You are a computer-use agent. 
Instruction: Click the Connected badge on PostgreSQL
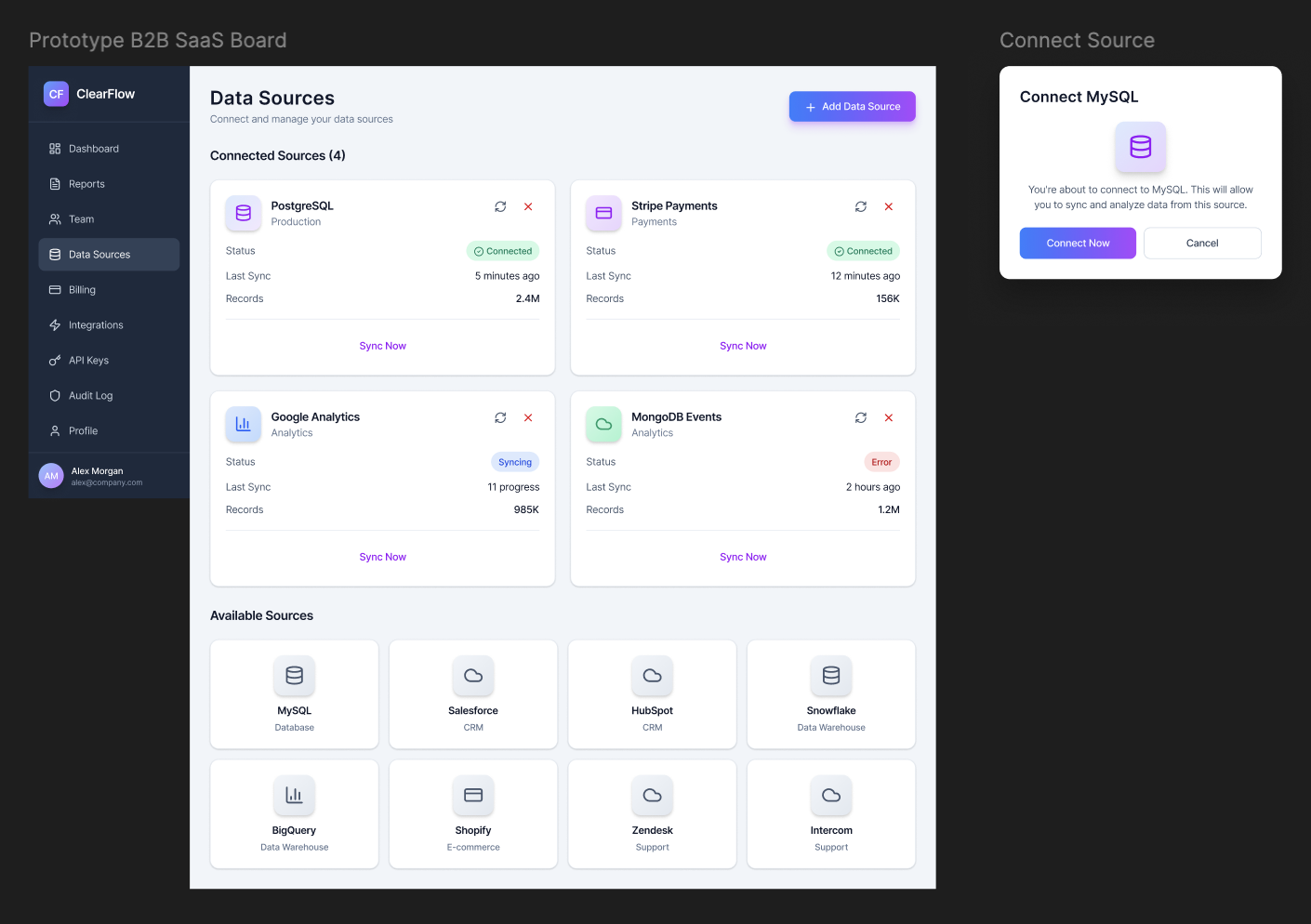pyautogui.click(x=503, y=251)
